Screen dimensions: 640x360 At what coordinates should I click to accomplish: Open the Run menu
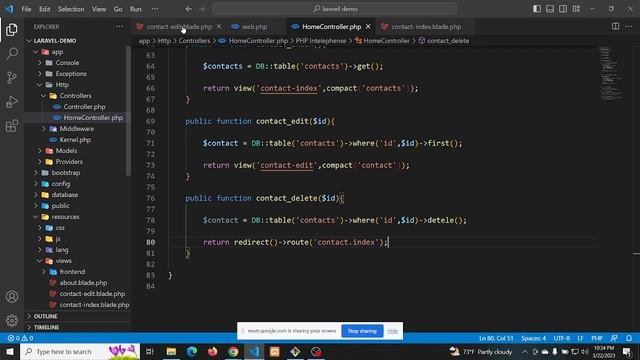(136, 9)
